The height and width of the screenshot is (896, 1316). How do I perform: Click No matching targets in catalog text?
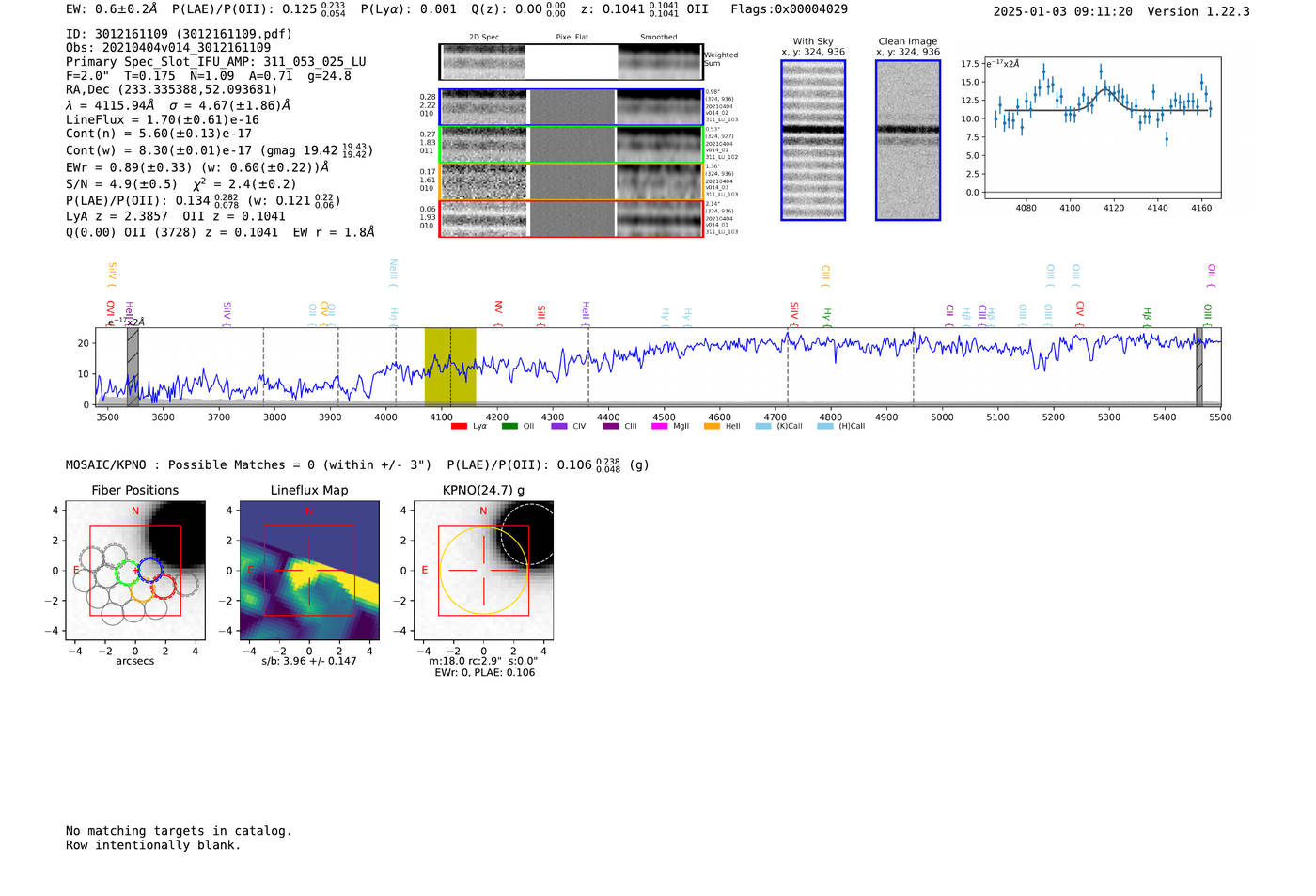pyautogui.click(x=179, y=831)
